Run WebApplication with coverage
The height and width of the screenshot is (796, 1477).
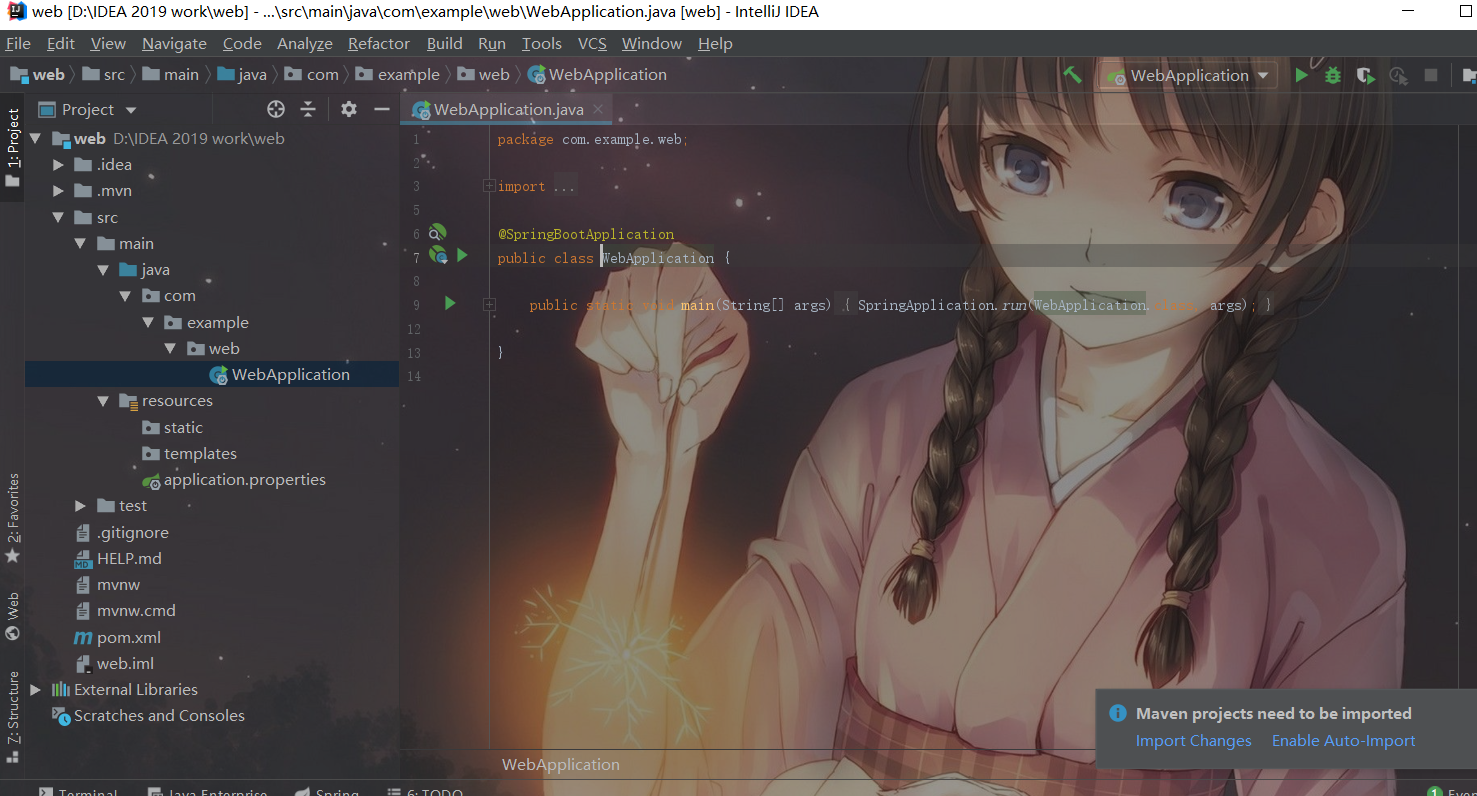pyautogui.click(x=1365, y=75)
